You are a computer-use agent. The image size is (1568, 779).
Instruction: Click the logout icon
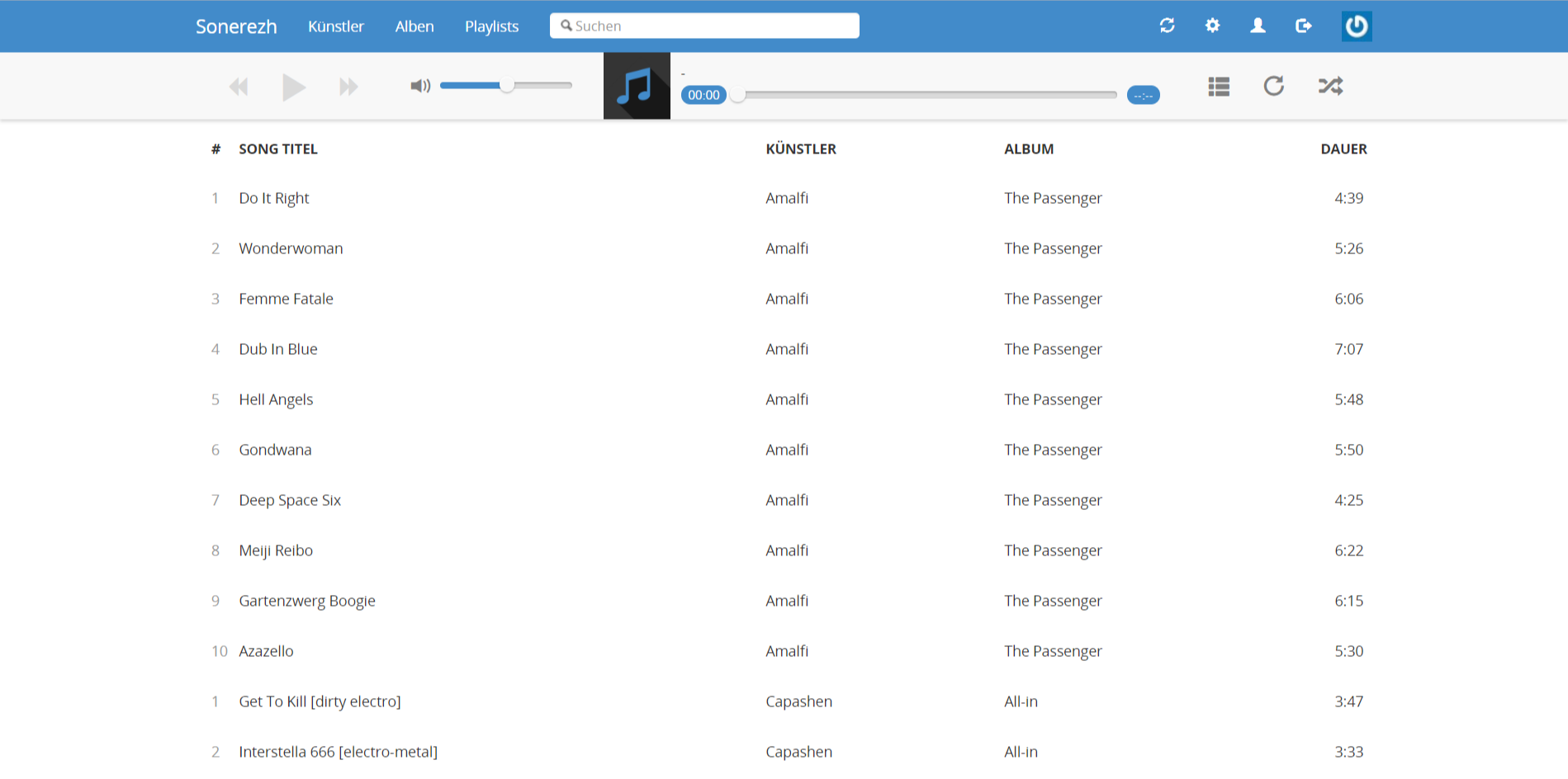coord(1303,26)
